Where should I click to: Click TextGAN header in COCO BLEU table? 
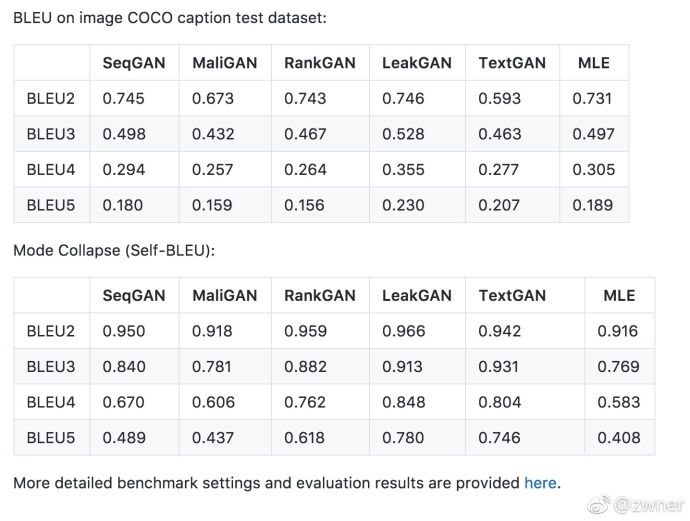(x=512, y=63)
